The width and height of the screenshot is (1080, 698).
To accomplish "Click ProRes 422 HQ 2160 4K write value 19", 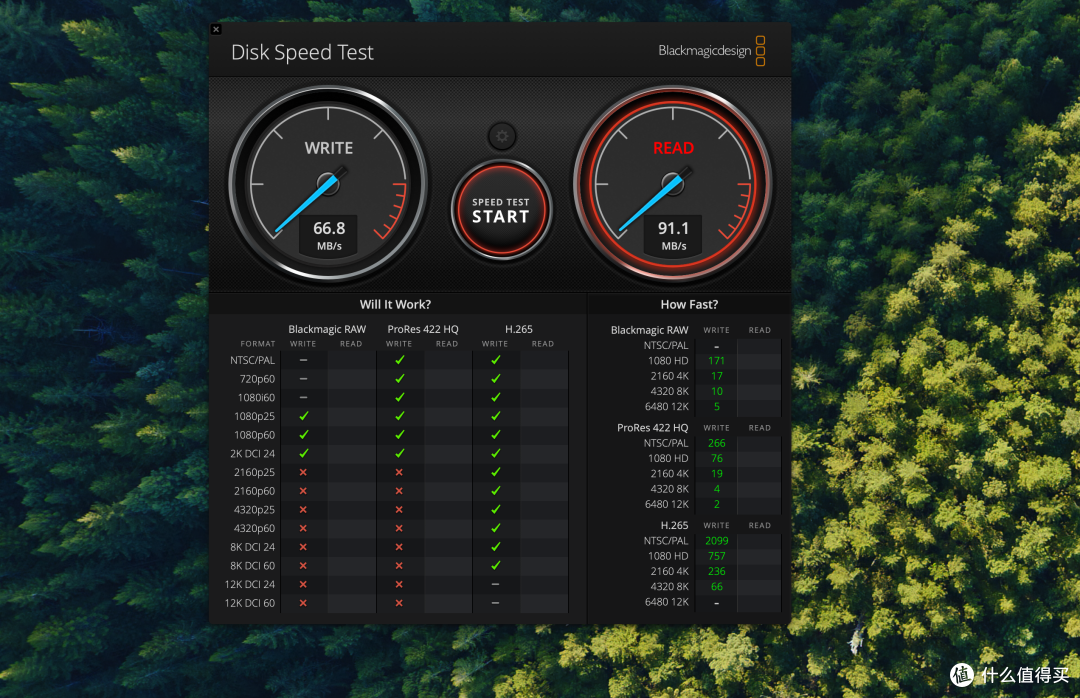I will click(716, 473).
